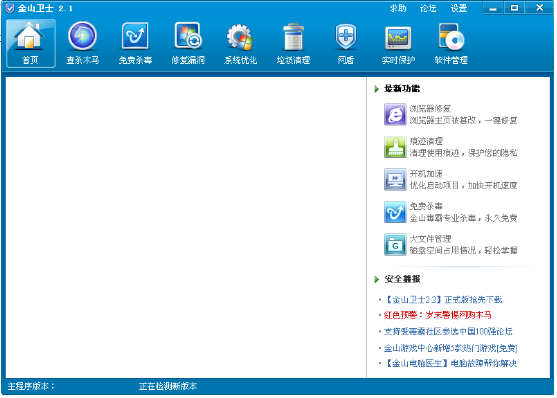Minimize the 金山卫士 window
The width and height of the screenshot is (557, 398).
pos(493,8)
